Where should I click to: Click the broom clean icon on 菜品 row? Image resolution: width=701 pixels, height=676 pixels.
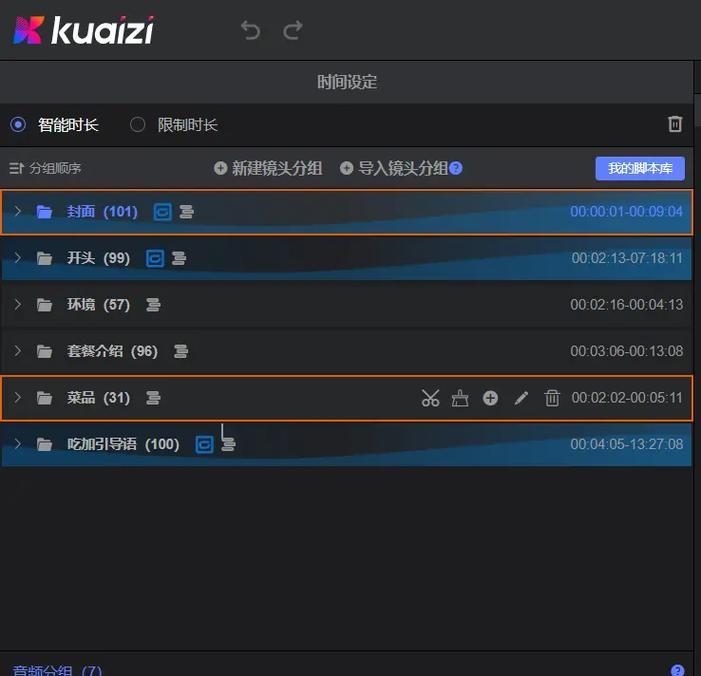(x=460, y=398)
